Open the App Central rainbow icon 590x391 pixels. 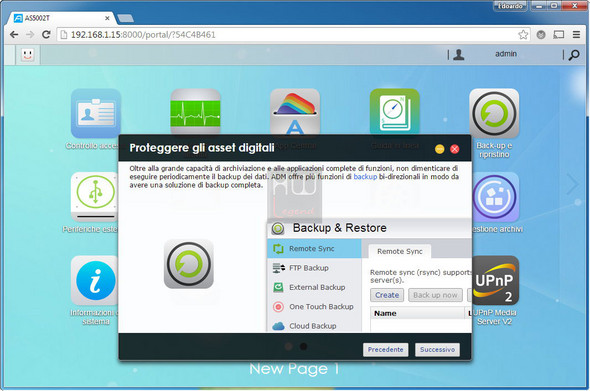click(295, 112)
